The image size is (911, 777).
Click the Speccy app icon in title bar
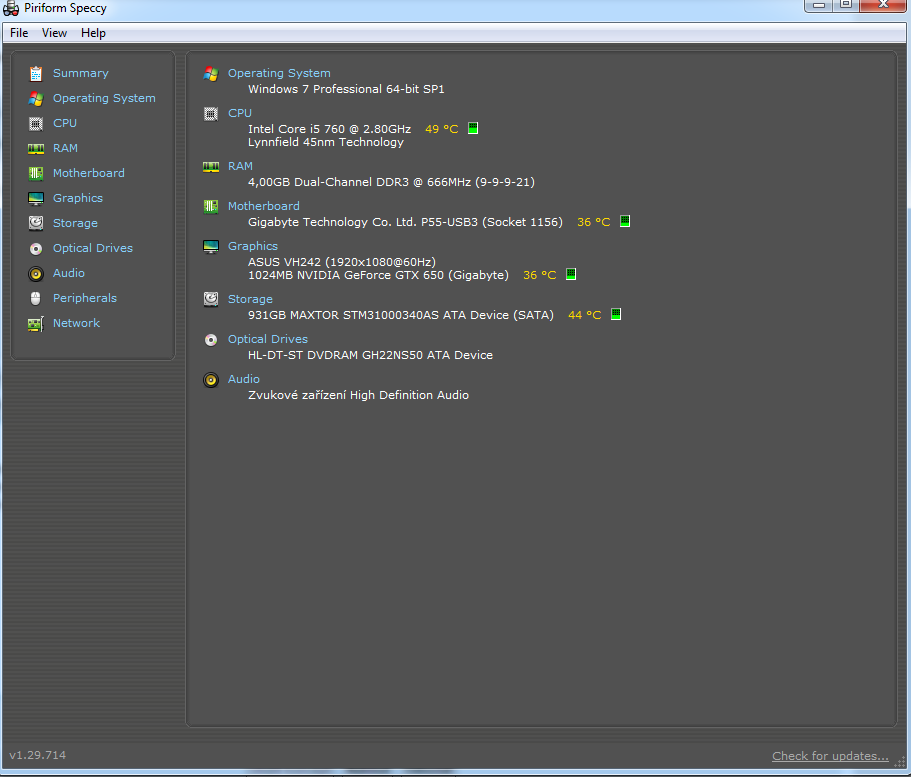tap(10, 9)
